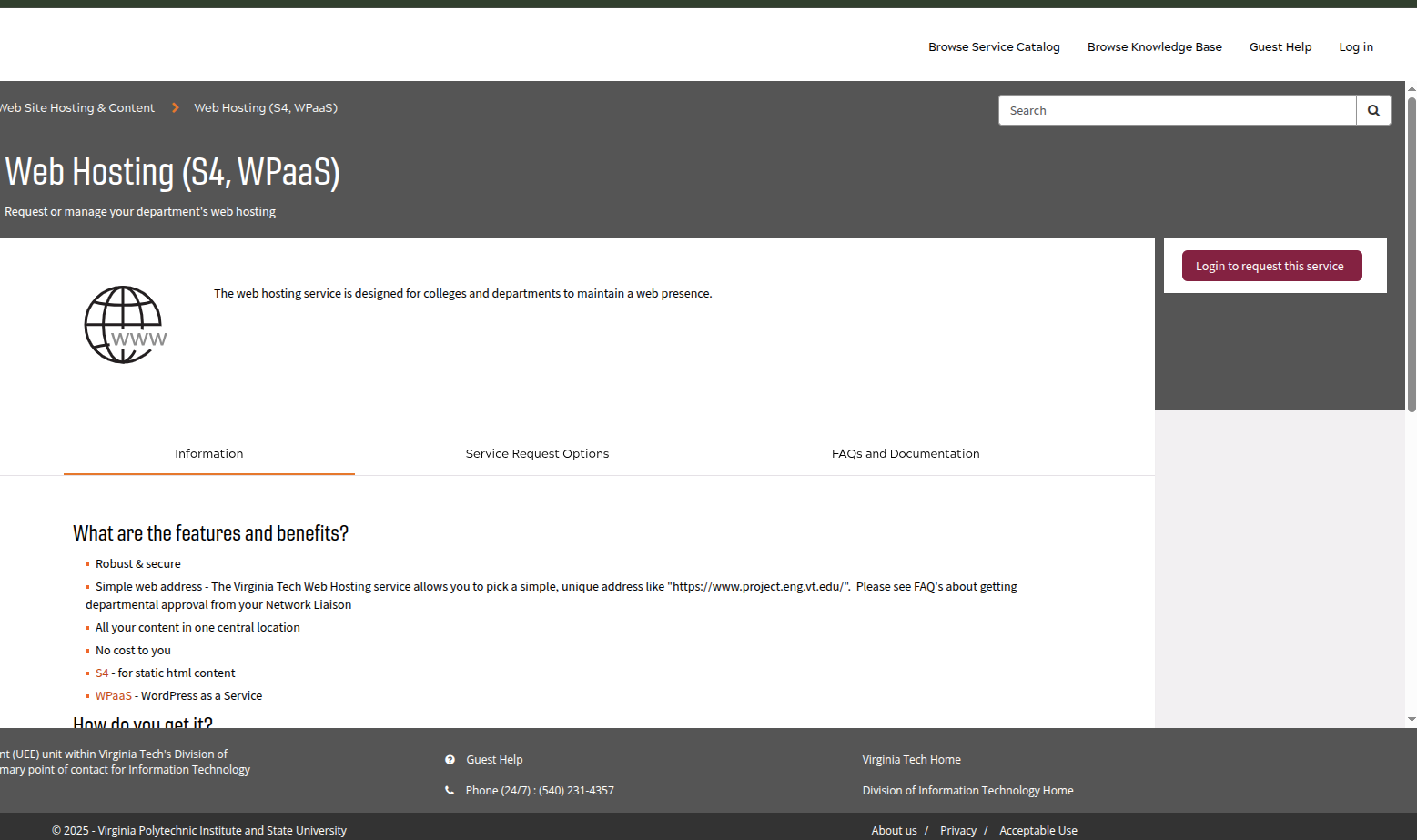1417x840 pixels.
Task: Open the FAQs and Documentation tab
Action: pyautogui.click(x=905, y=454)
